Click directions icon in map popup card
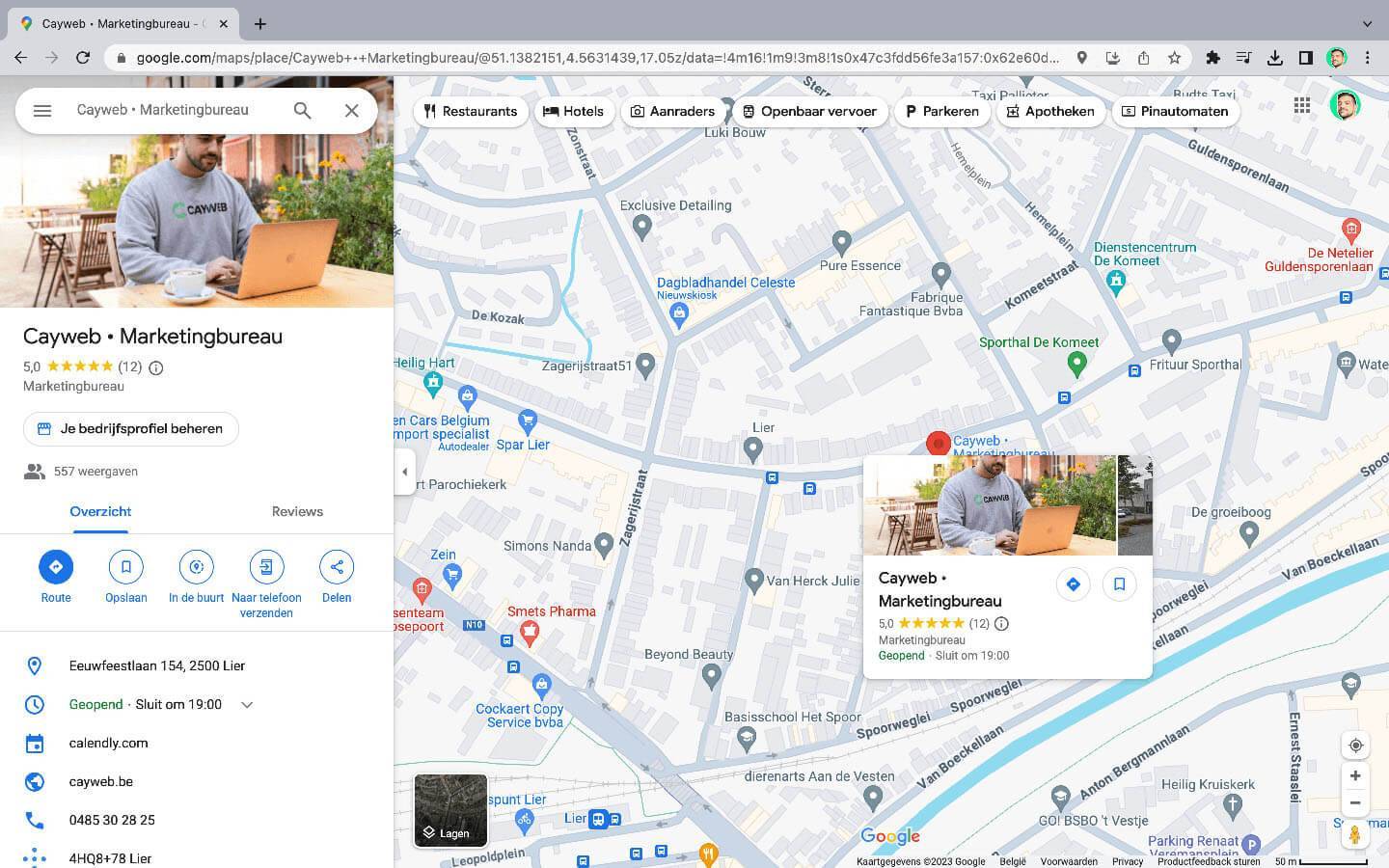This screenshot has width=1389, height=868. pyautogui.click(x=1073, y=584)
